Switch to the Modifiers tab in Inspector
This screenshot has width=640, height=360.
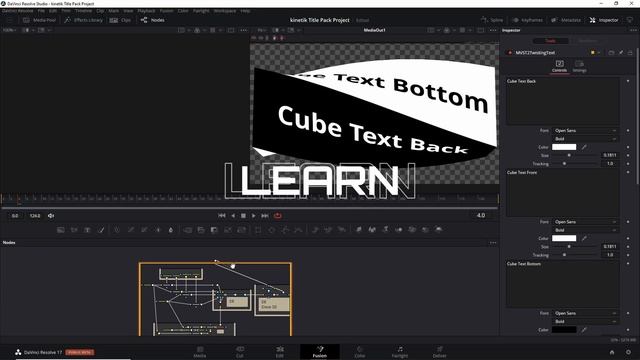588,41
